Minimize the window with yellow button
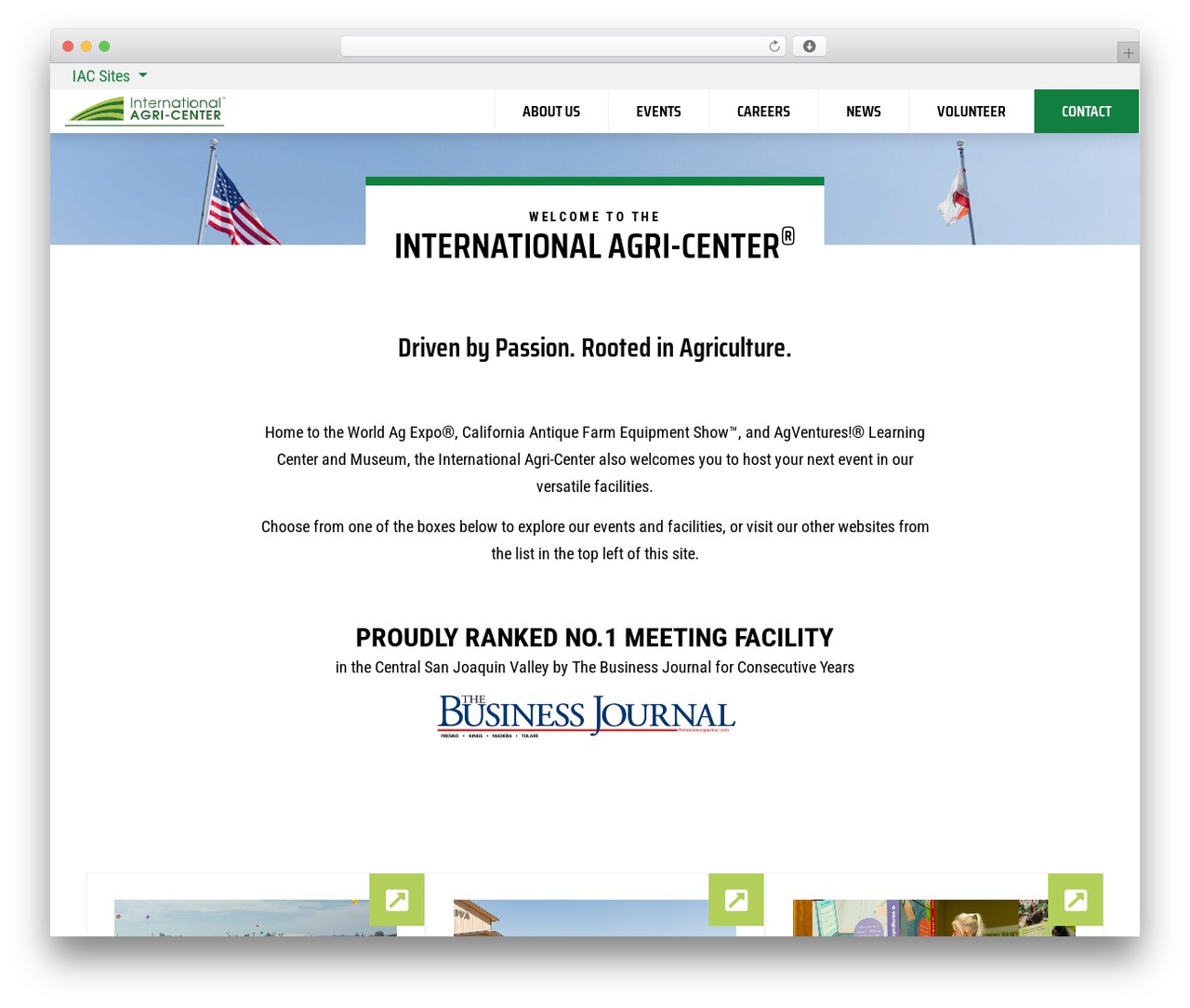 point(86,46)
